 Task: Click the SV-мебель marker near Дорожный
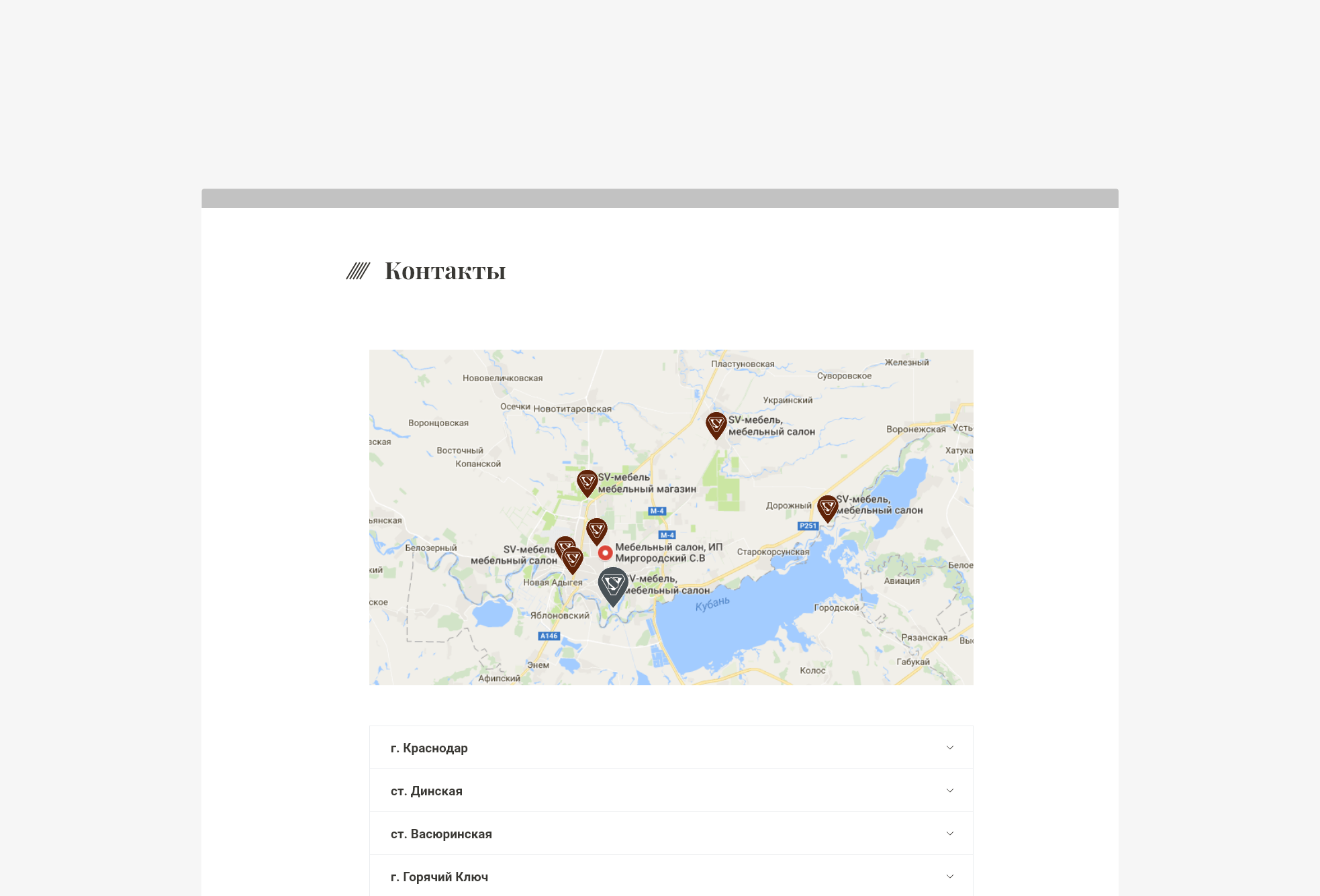click(828, 509)
